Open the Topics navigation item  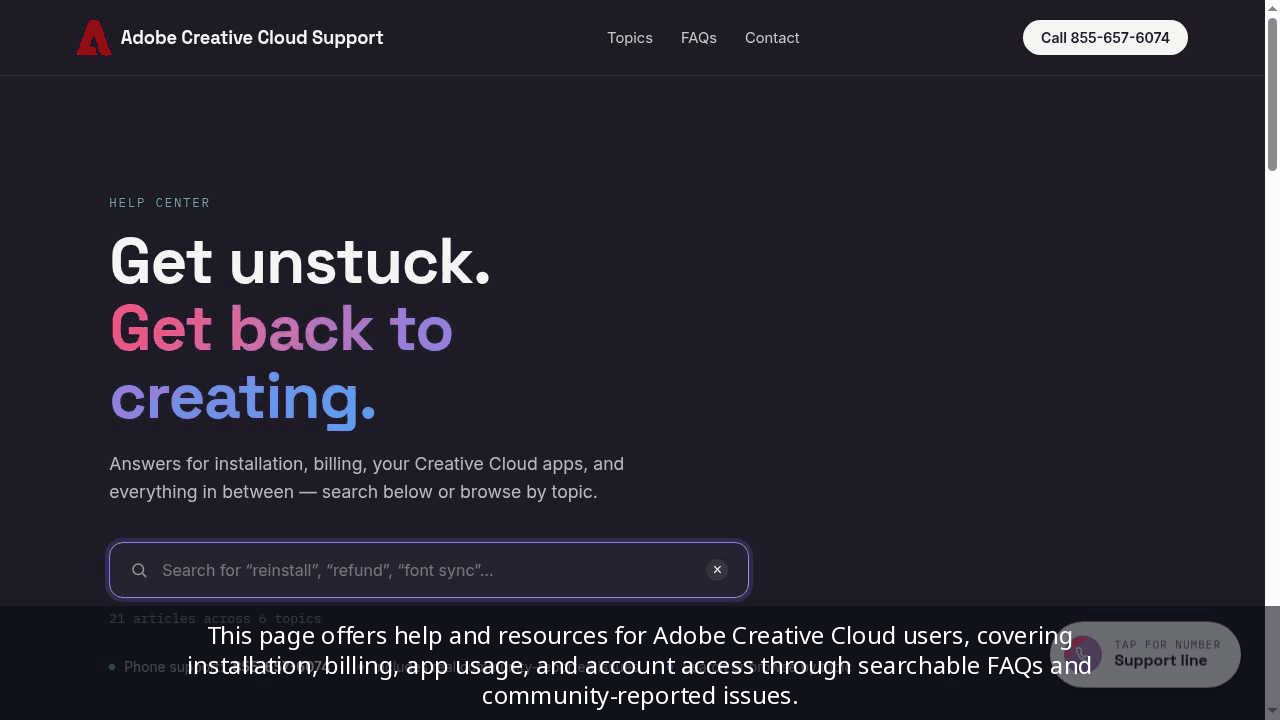click(630, 38)
